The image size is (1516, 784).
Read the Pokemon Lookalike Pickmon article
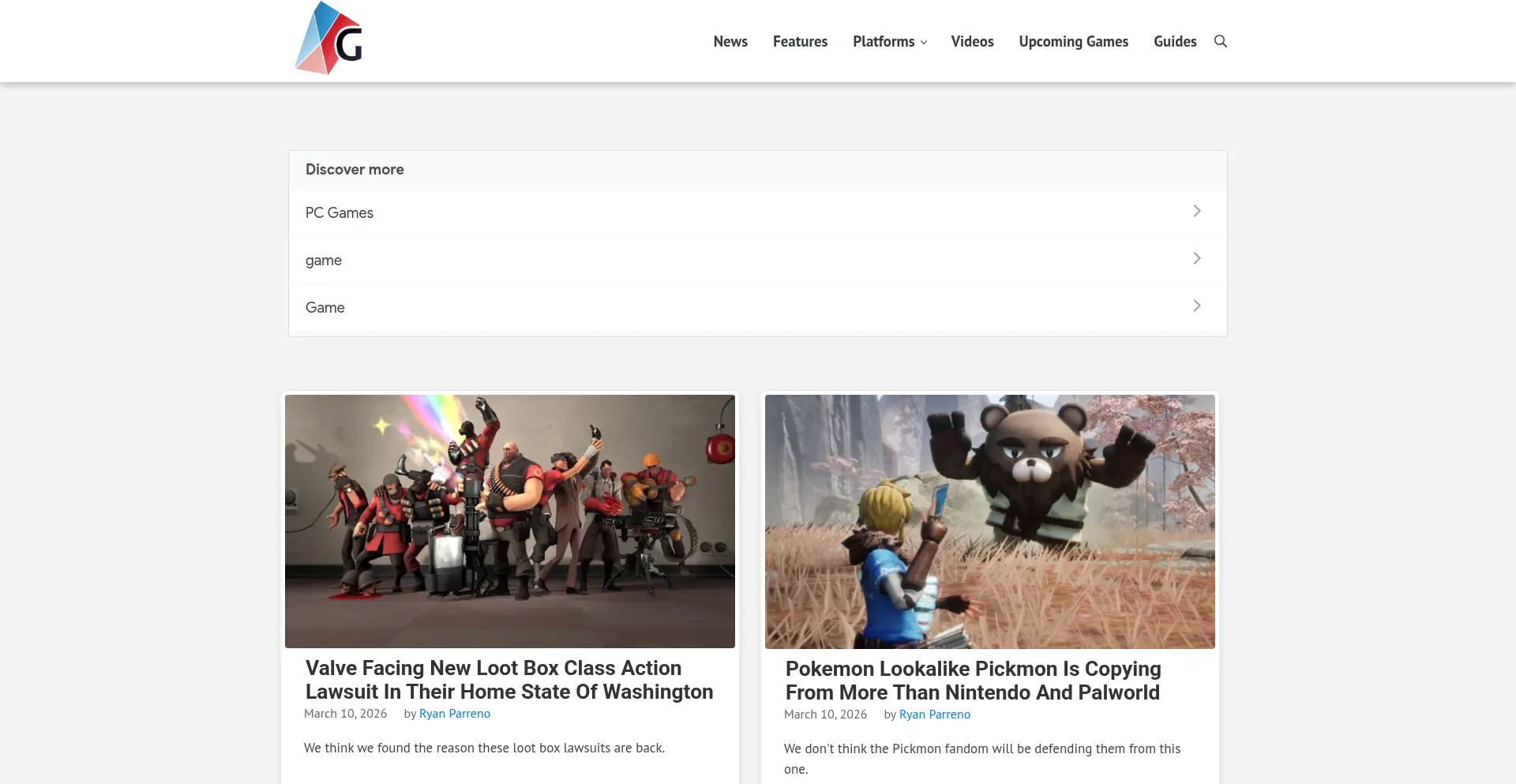pos(973,681)
